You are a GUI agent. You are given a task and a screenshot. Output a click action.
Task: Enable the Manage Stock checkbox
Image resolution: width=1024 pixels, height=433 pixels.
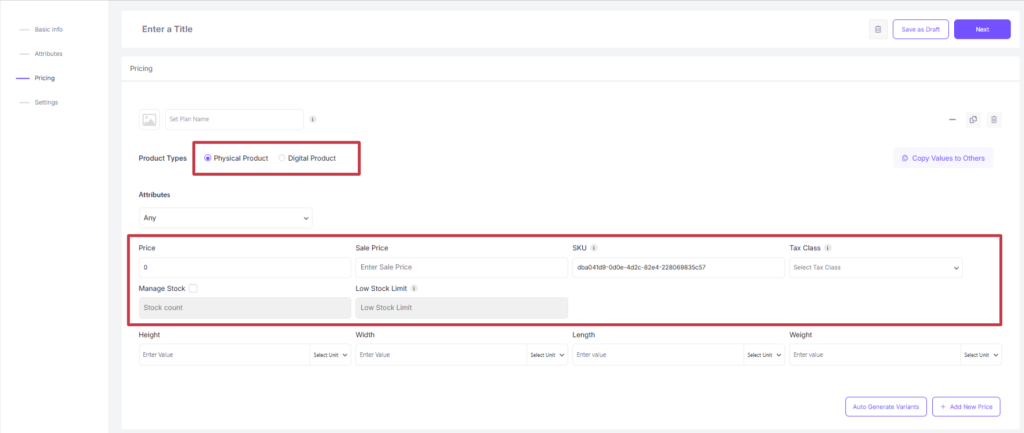tap(193, 288)
